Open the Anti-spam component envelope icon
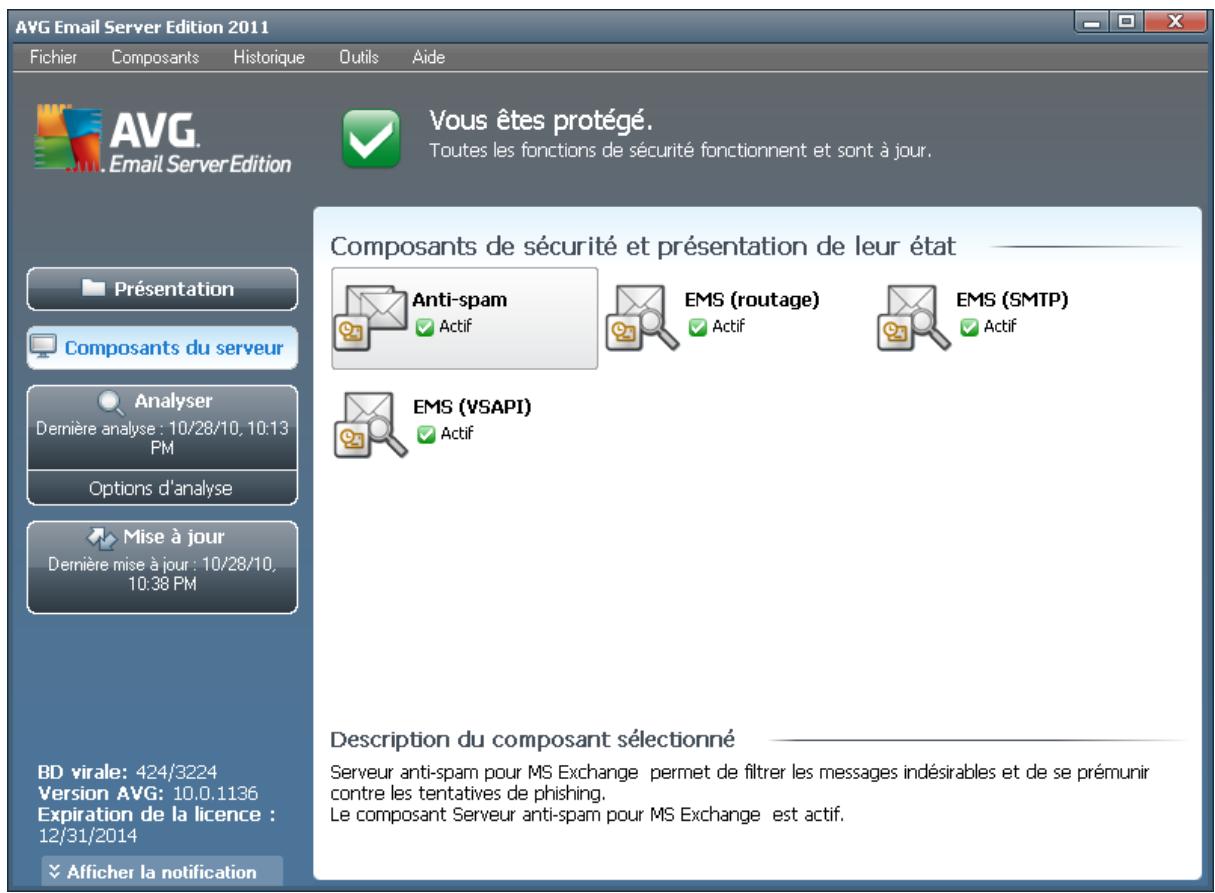The height and width of the screenshot is (893, 1215). pos(372,318)
